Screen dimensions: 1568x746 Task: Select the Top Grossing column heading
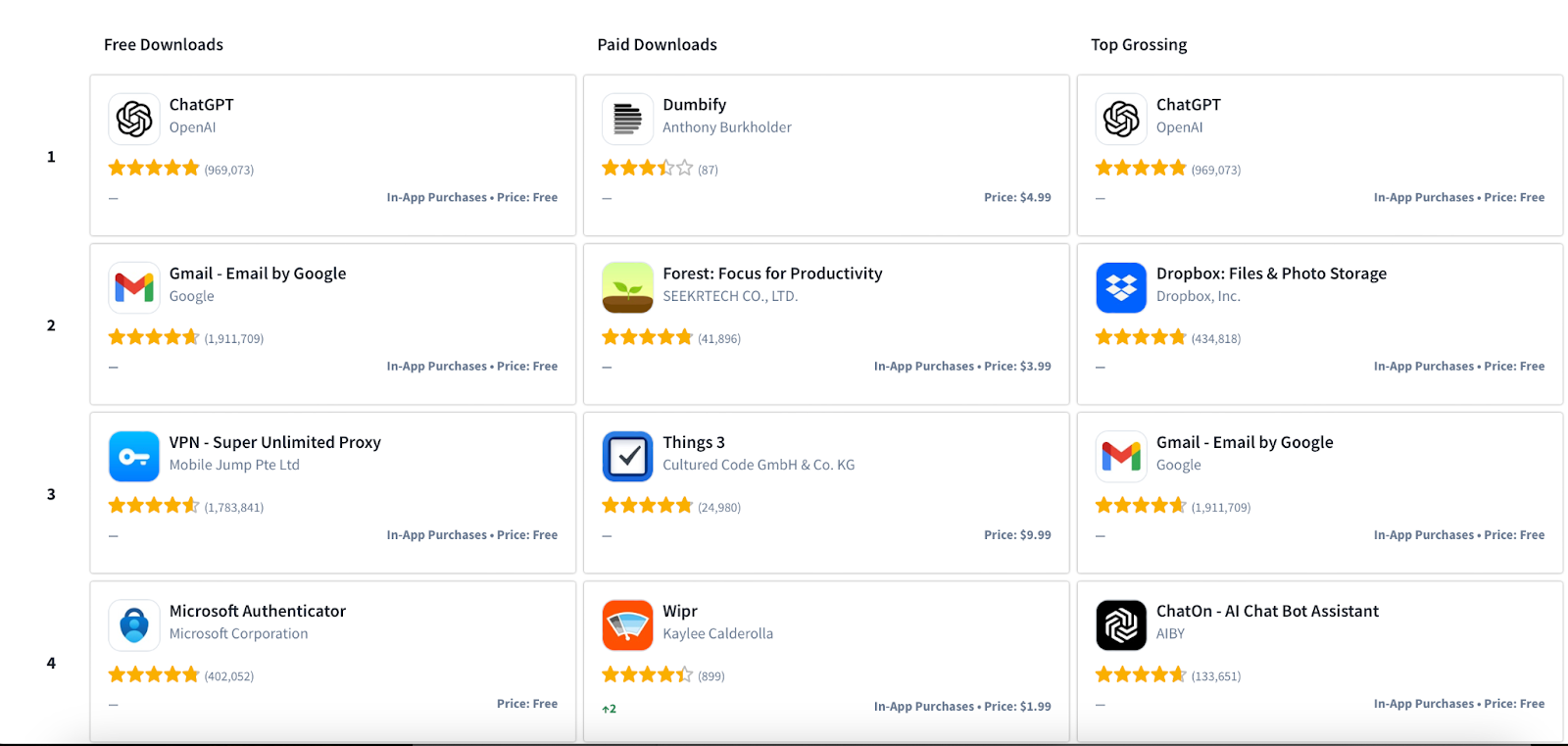[1139, 45]
